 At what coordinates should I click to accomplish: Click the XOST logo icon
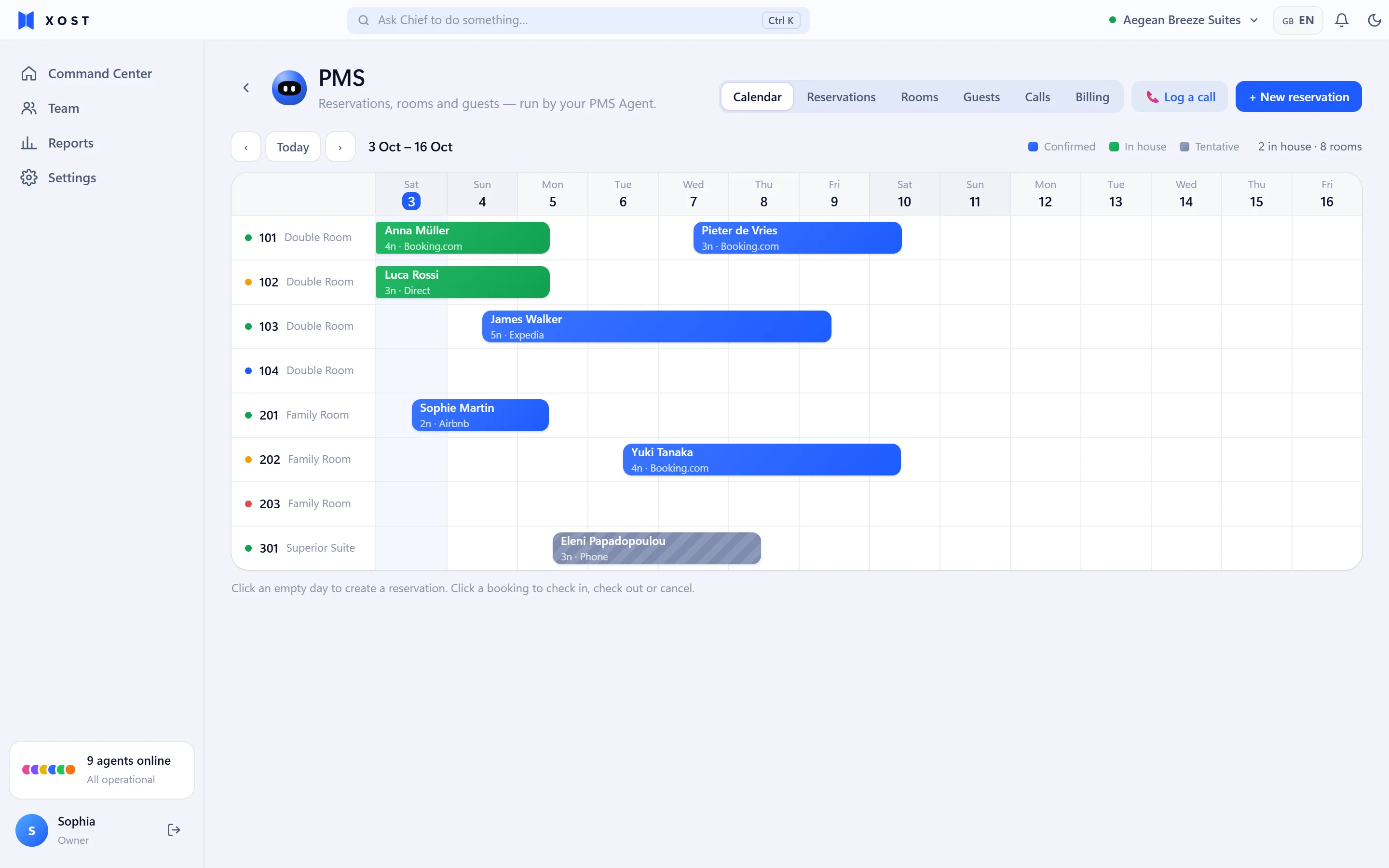27,20
